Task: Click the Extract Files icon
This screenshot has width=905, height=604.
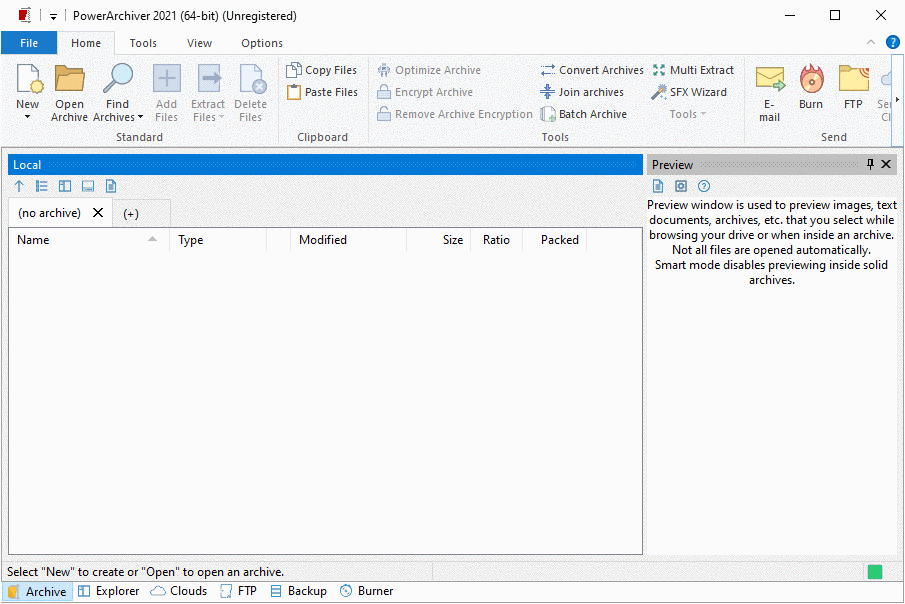Action: pyautogui.click(x=208, y=79)
